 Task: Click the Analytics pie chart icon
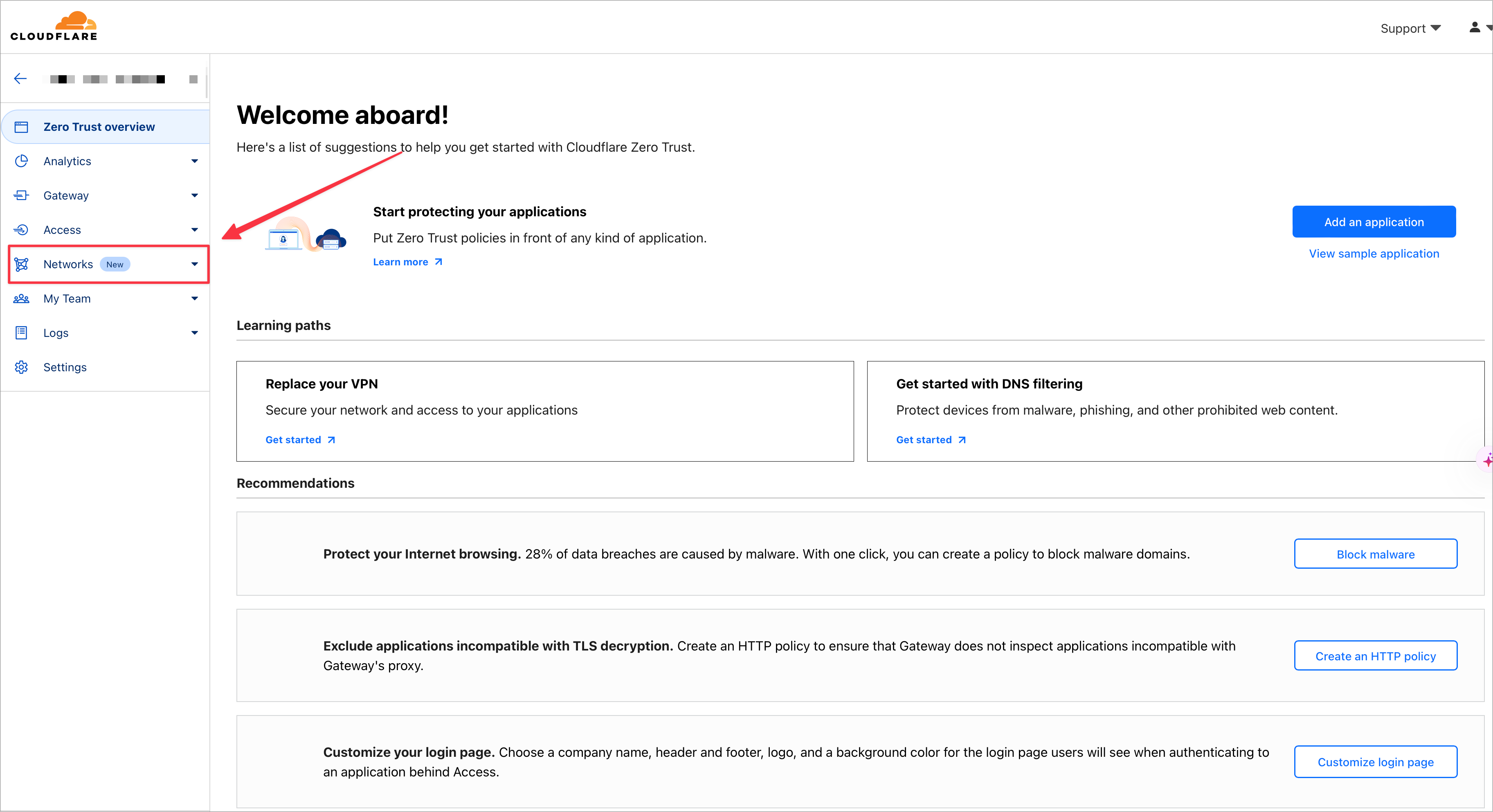click(x=21, y=161)
